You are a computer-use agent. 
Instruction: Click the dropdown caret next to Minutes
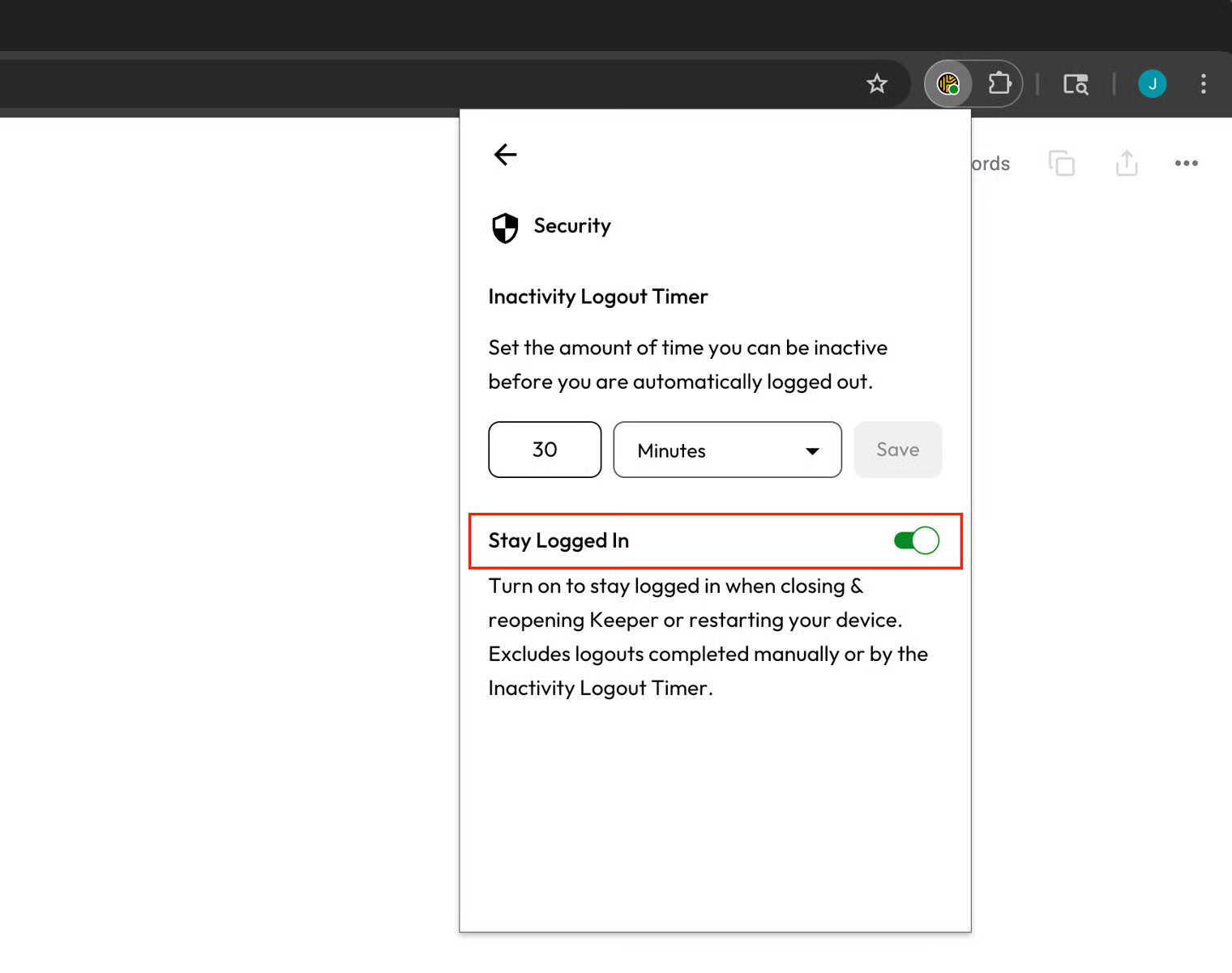[812, 451]
